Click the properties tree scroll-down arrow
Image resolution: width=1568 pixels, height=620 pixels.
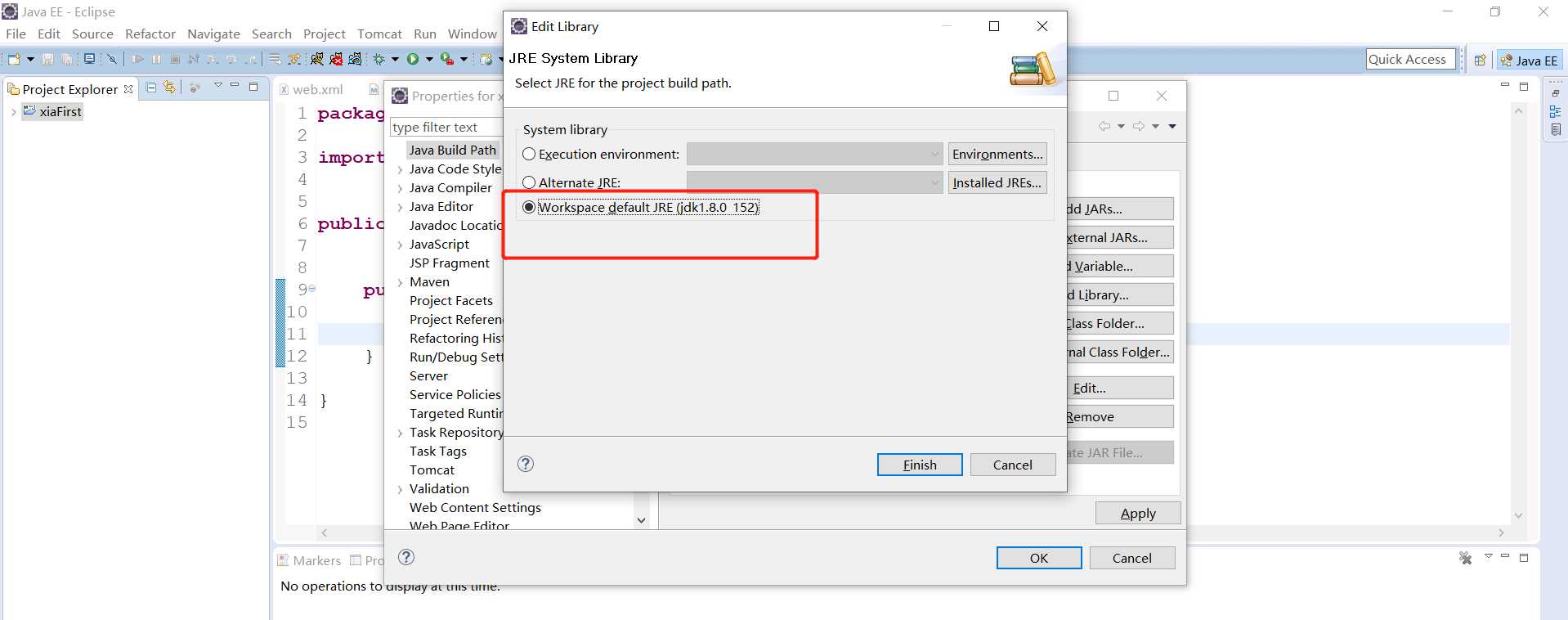pos(641,520)
